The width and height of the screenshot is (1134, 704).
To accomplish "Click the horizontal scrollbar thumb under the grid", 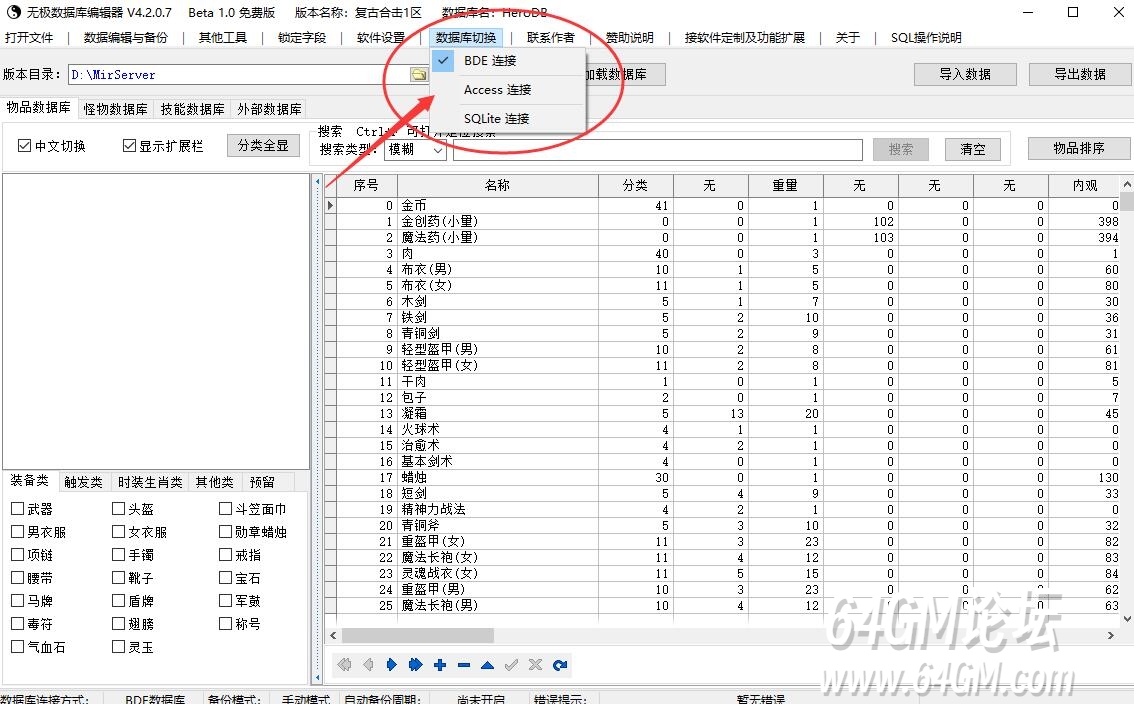I will click(x=417, y=635).
